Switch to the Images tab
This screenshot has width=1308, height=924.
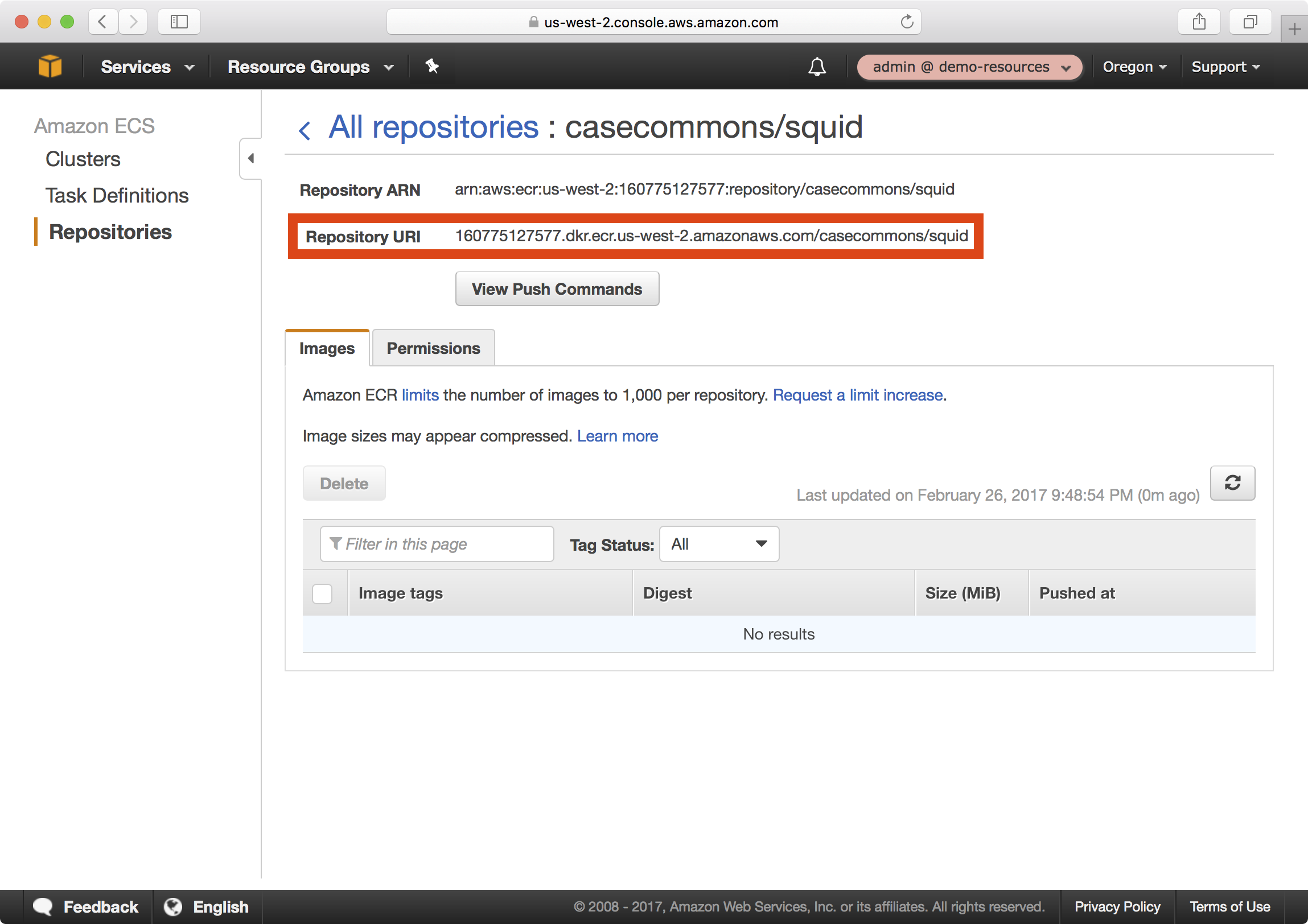(x=327, y=348)
